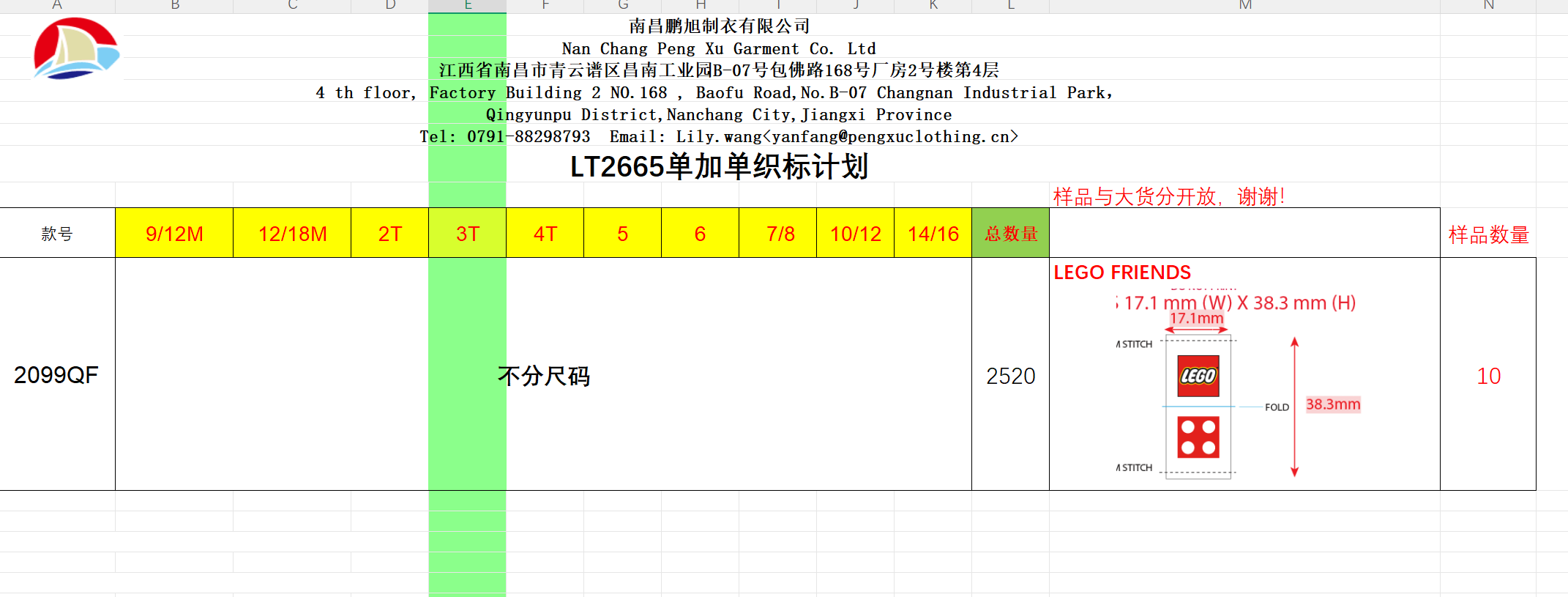Select the highlighted column E header

point(467,6)
